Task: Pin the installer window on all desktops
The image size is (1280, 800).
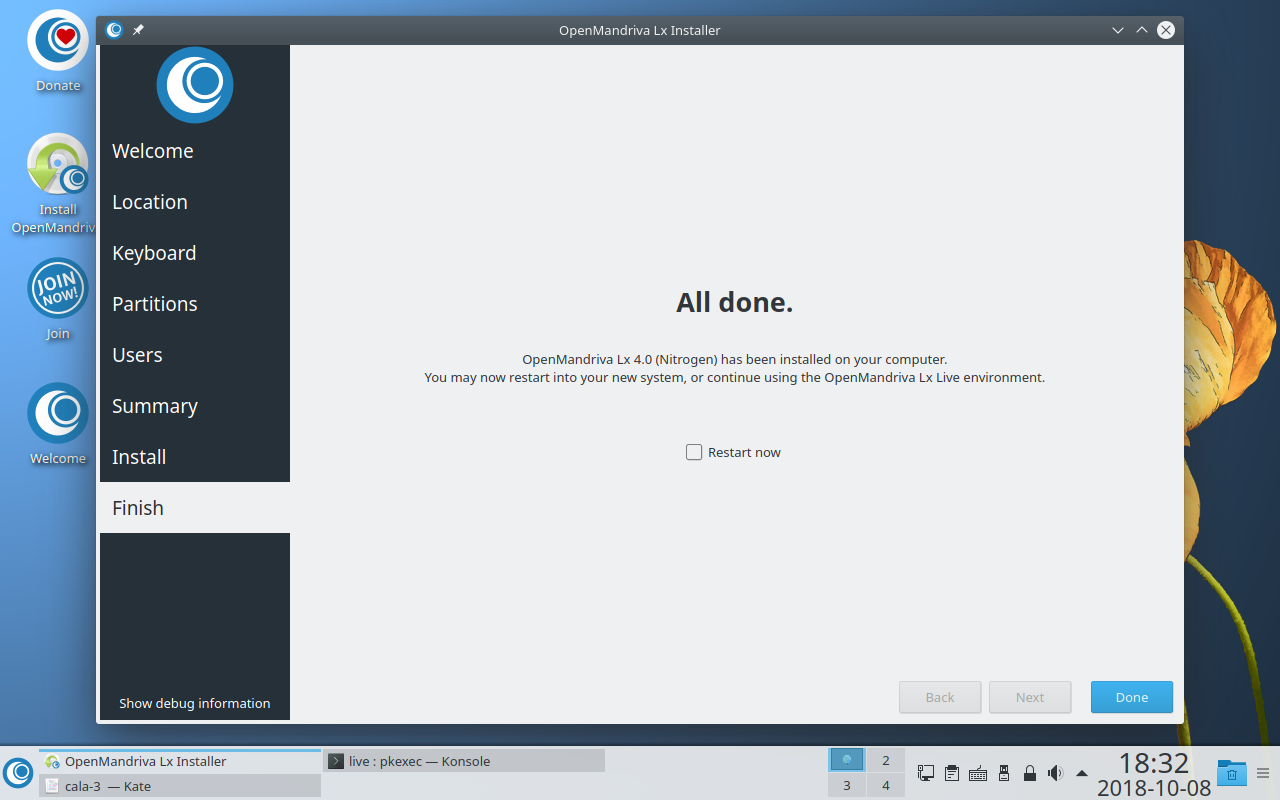Action: 138,30
